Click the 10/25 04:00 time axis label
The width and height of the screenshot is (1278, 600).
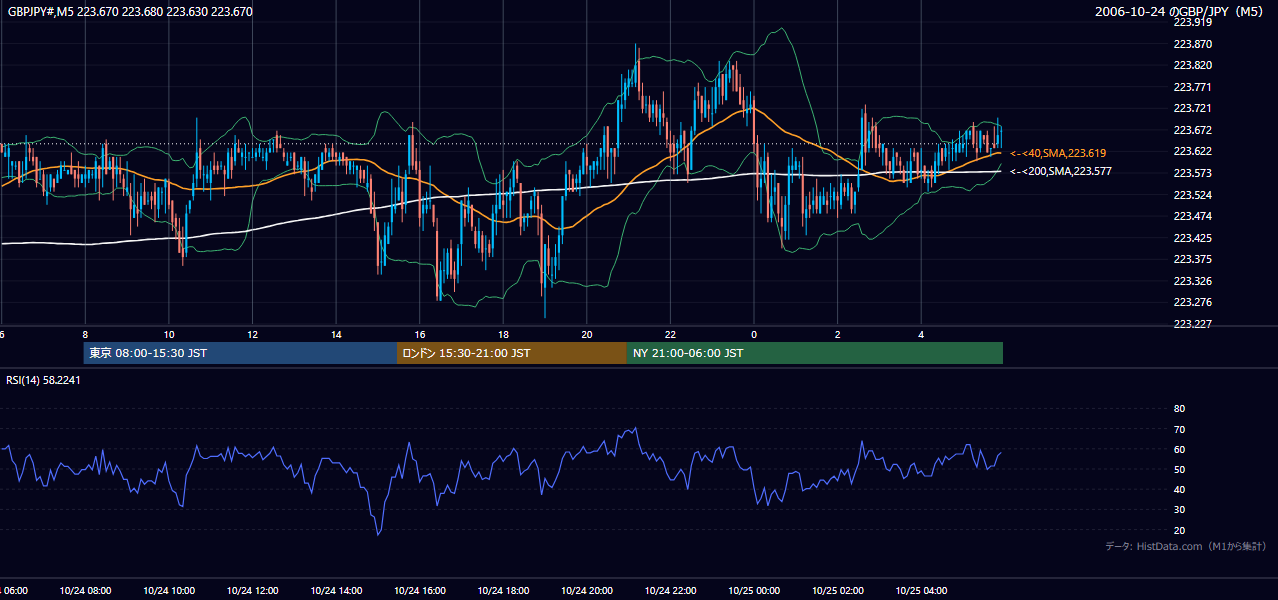(921, 591)
